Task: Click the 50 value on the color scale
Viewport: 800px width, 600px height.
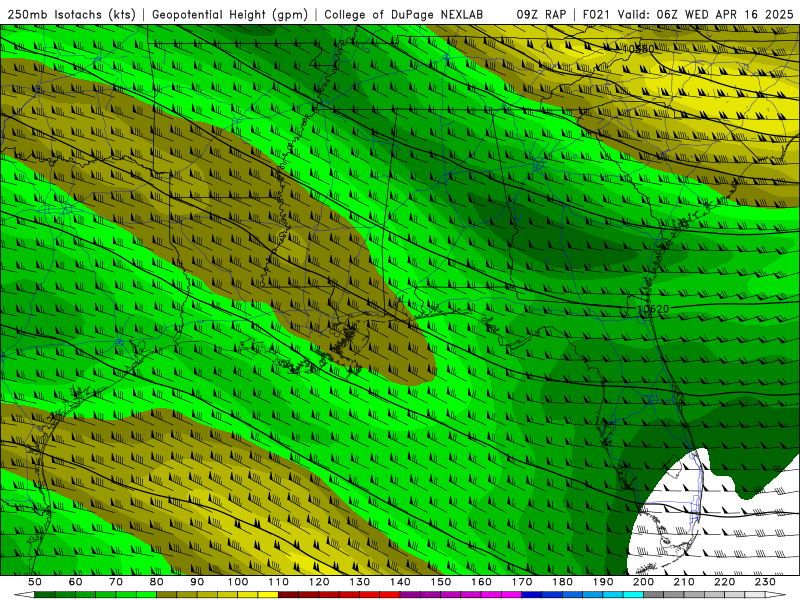Action: click(x=35, y=582)
